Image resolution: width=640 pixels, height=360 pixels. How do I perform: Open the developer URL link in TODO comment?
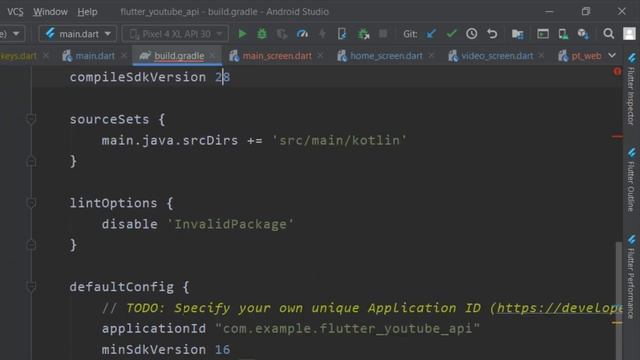pyautogui.click(x=559, y=308)
